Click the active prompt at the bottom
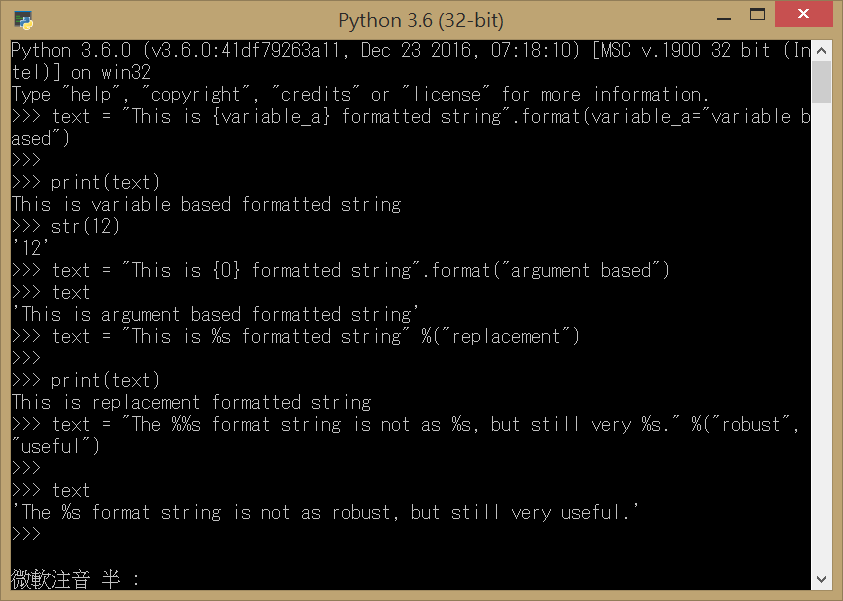This screenshot has height=601, width=843. [x=30, y=533]
